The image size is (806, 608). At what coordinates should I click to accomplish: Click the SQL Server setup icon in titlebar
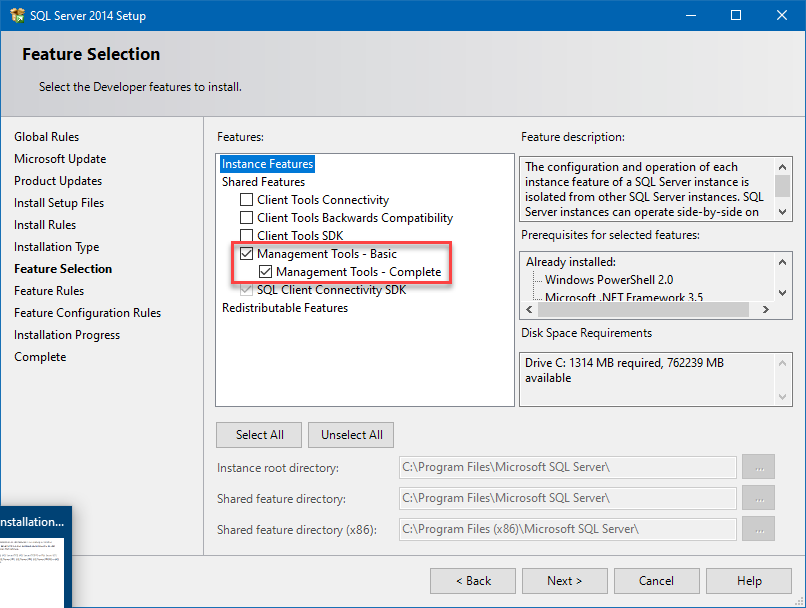pyautogui.click(x=16, y=15)
